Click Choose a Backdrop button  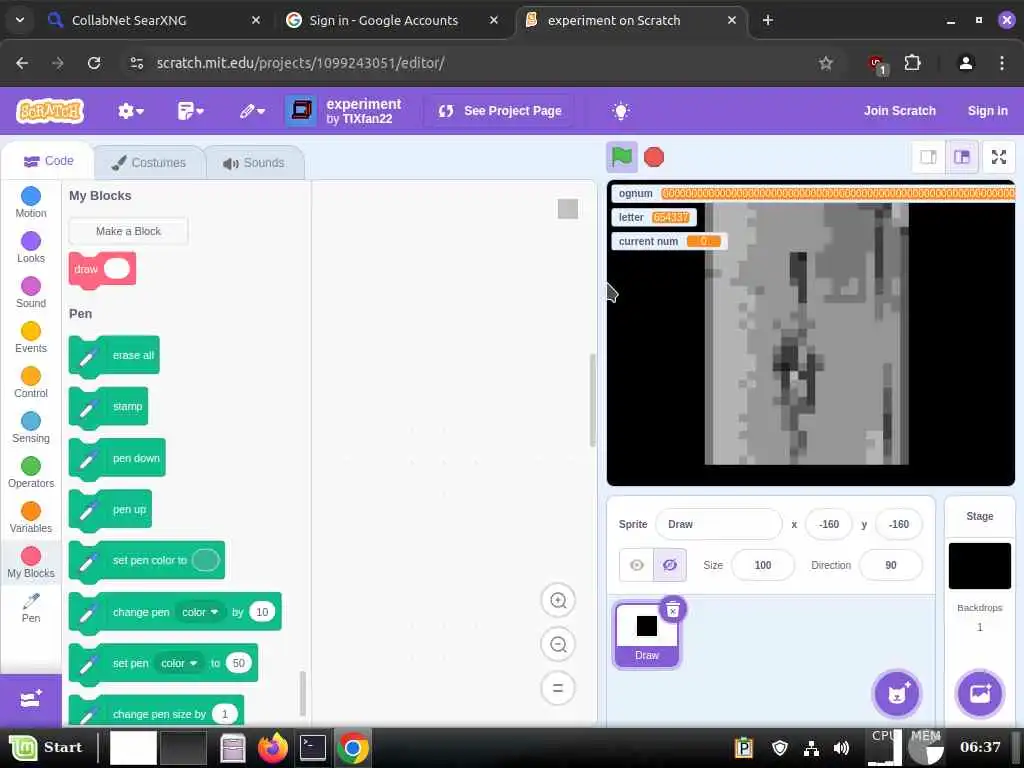coord(980,694)
